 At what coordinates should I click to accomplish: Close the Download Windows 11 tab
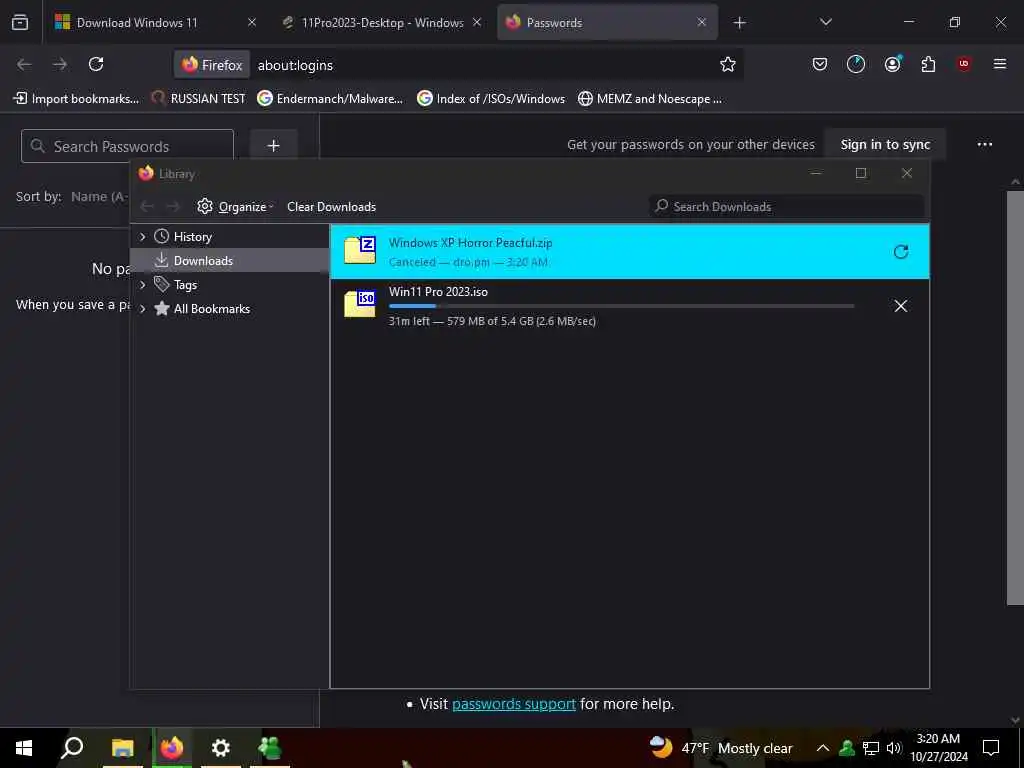point(251,22)
